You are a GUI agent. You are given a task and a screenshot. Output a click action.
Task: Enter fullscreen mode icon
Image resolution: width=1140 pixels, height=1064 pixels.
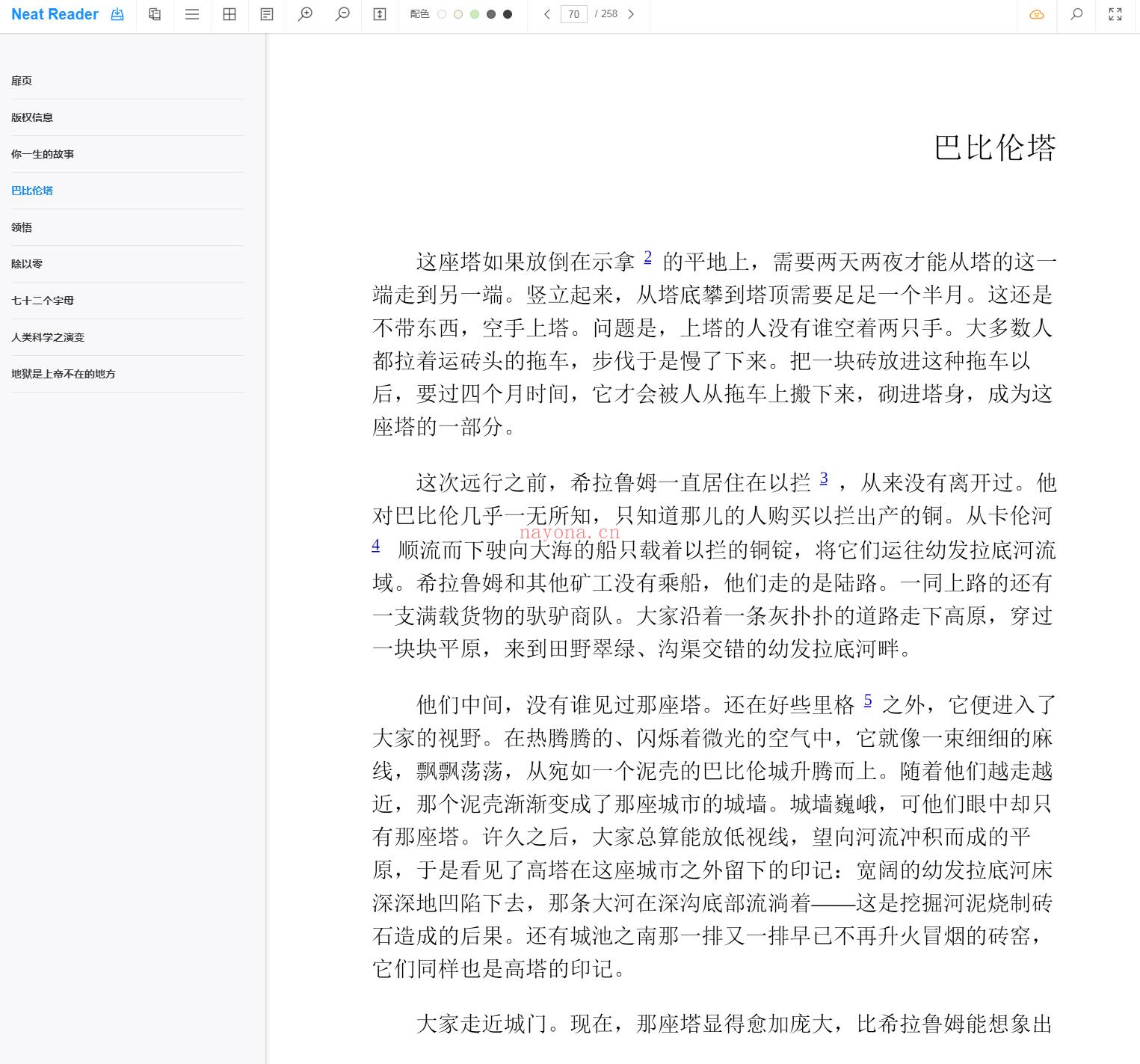(1115, 14)
